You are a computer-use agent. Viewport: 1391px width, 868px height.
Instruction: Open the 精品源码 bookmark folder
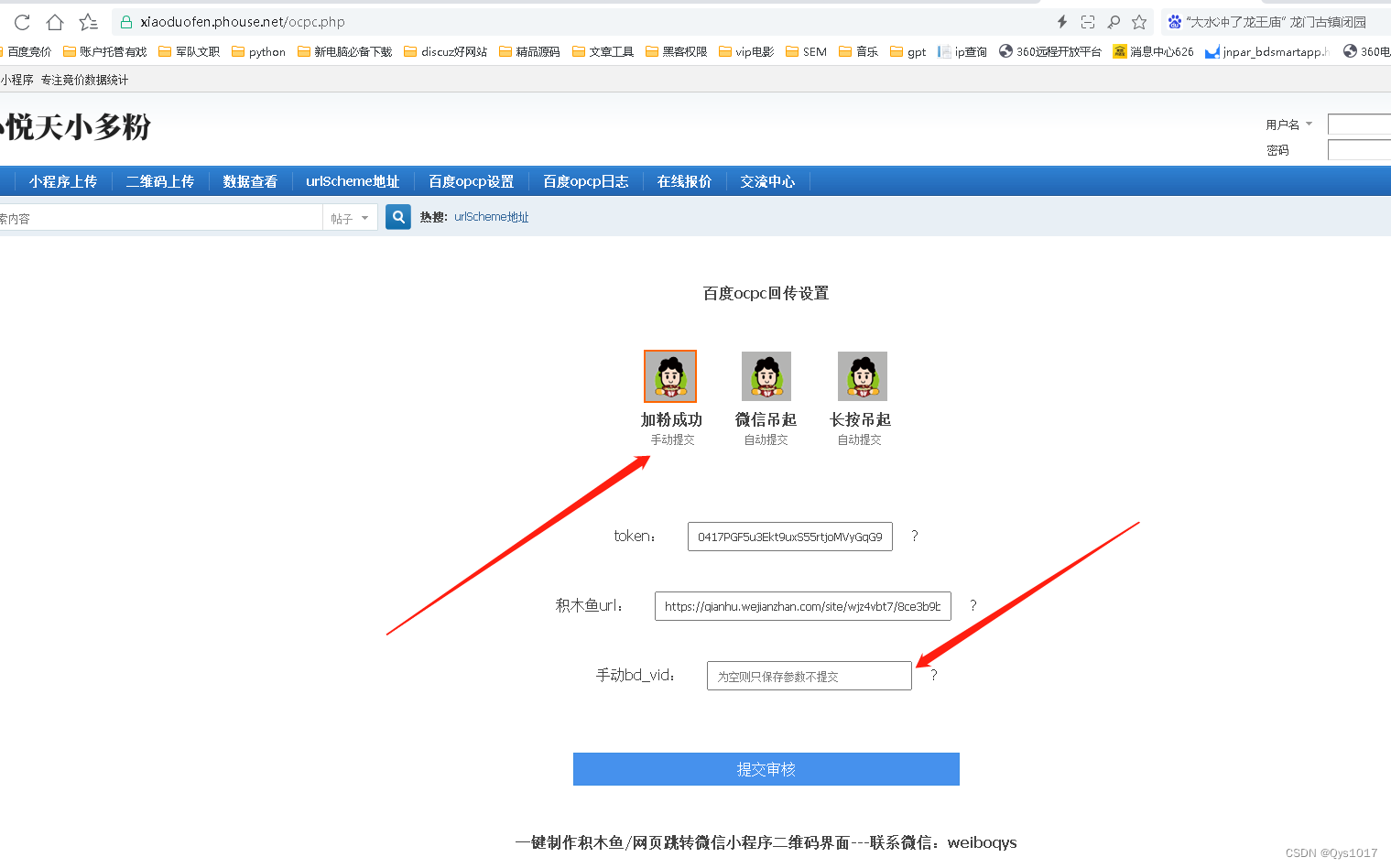[x=529, y=52]
